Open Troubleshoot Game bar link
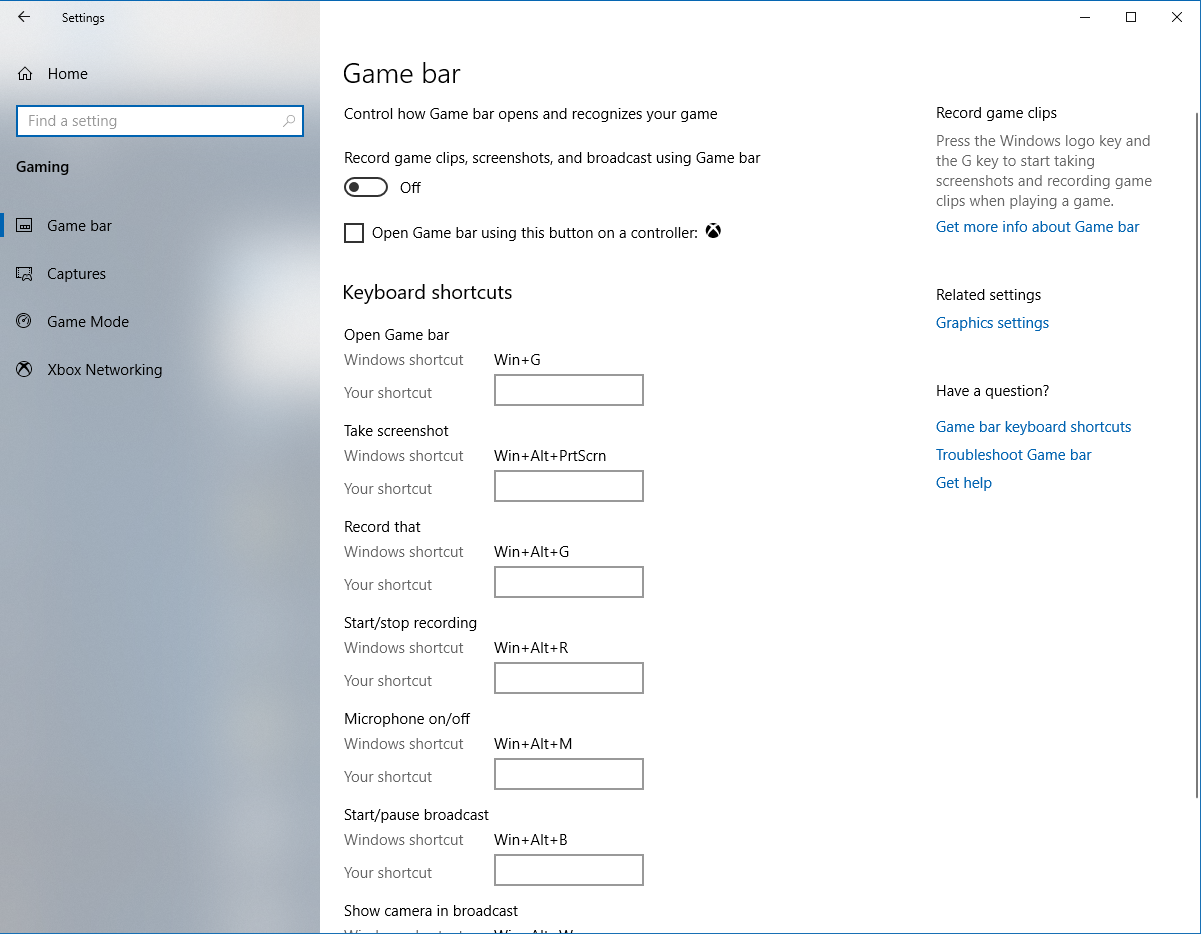This screenshot has width=1201, height=934. click(x=1013, y=455)
